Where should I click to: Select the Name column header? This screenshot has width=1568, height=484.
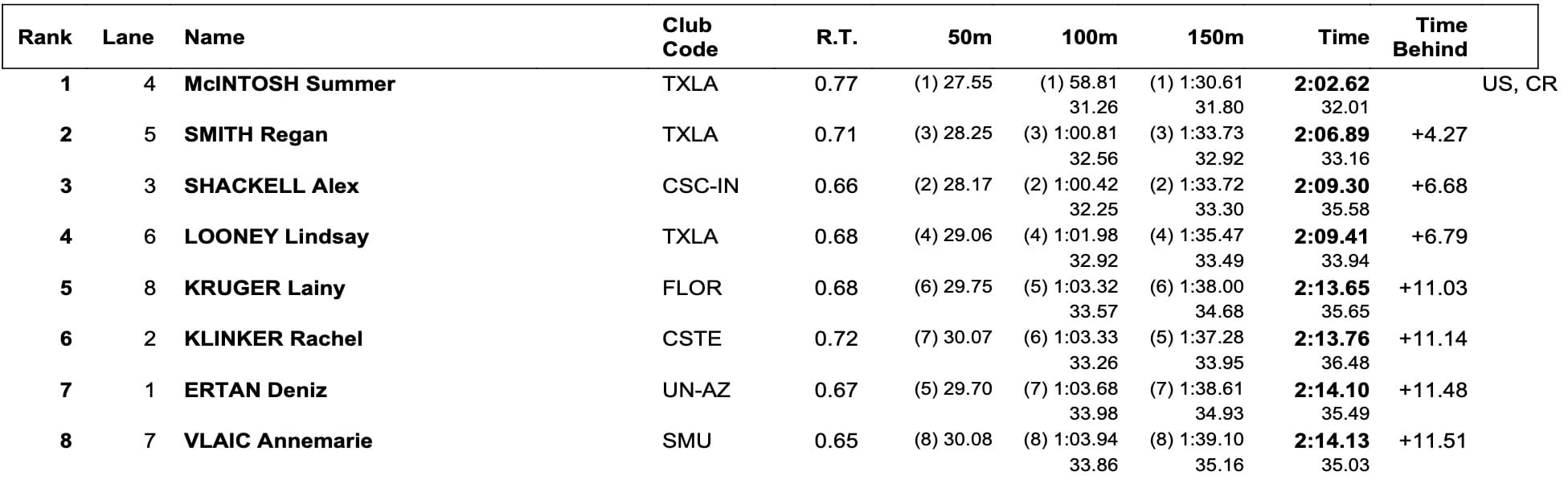tap(214, 37)
